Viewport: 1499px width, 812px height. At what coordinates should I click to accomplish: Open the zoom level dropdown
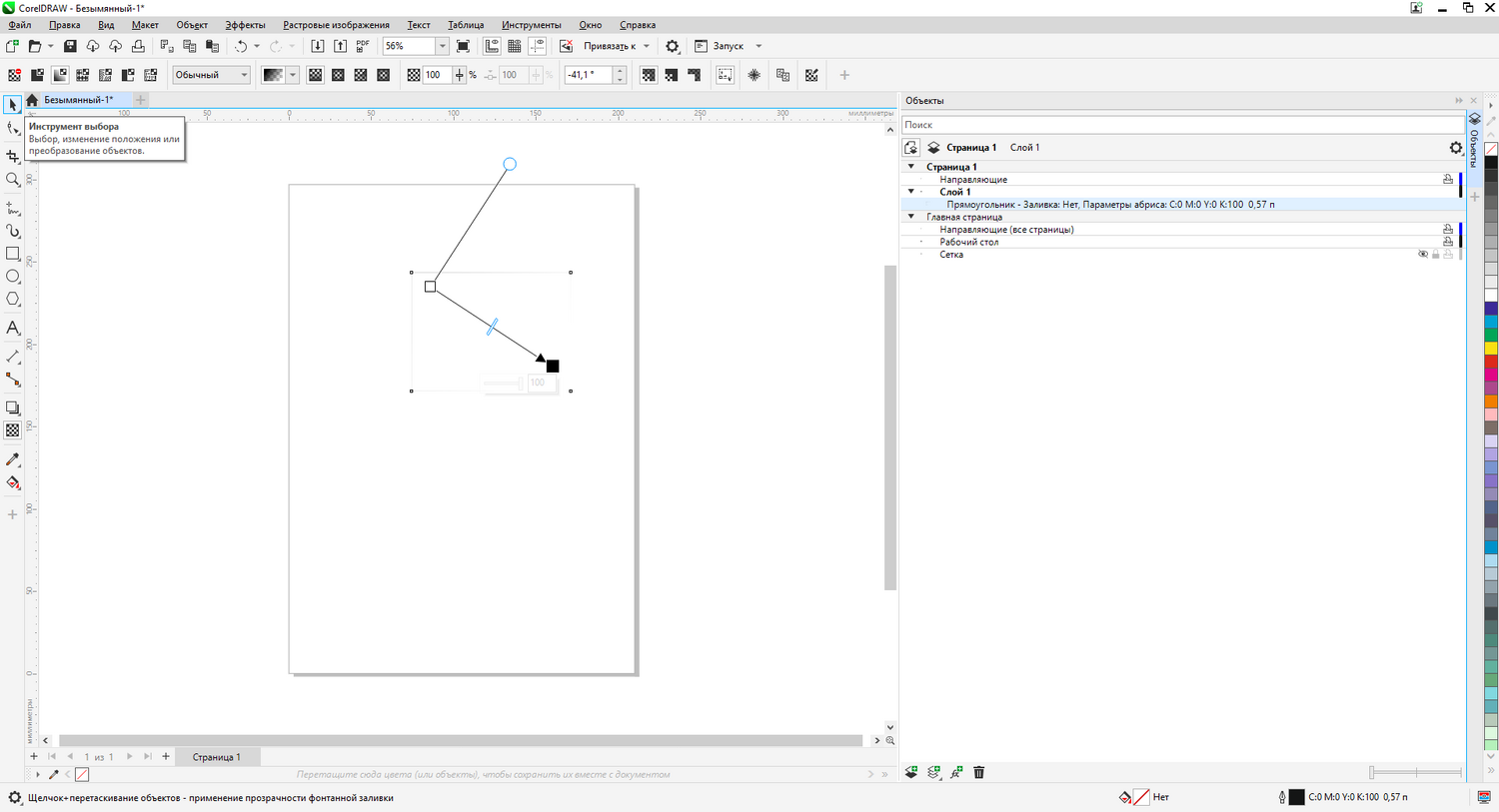442,46
